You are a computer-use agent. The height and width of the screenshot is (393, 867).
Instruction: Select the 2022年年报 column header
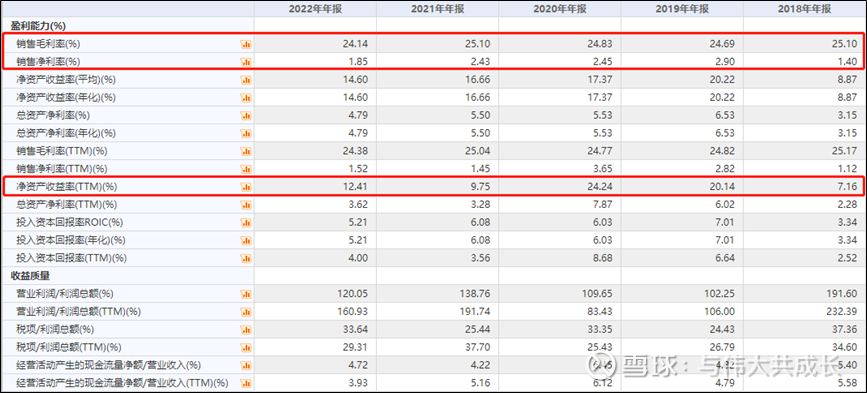coord(315,9)
